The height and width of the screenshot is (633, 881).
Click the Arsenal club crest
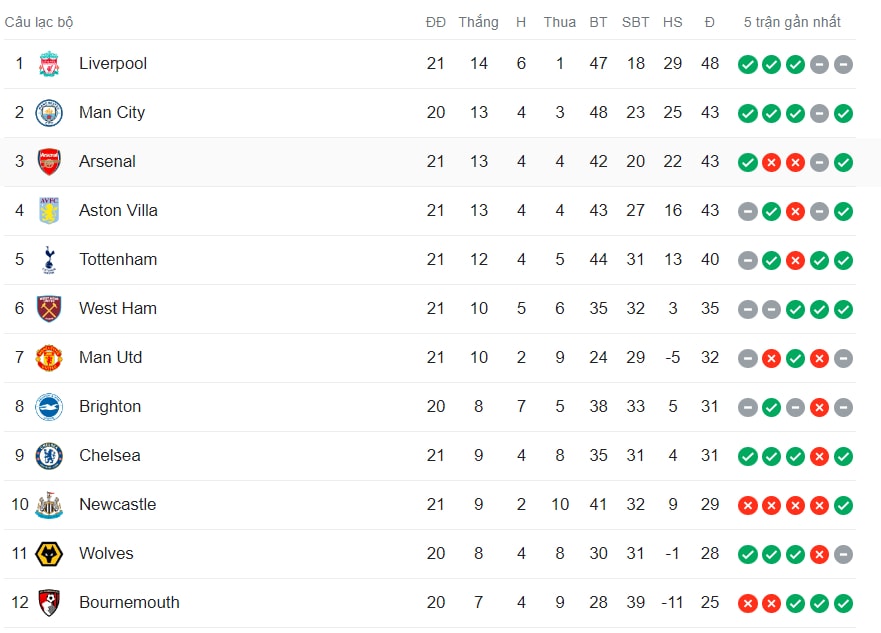pos(49,162)
